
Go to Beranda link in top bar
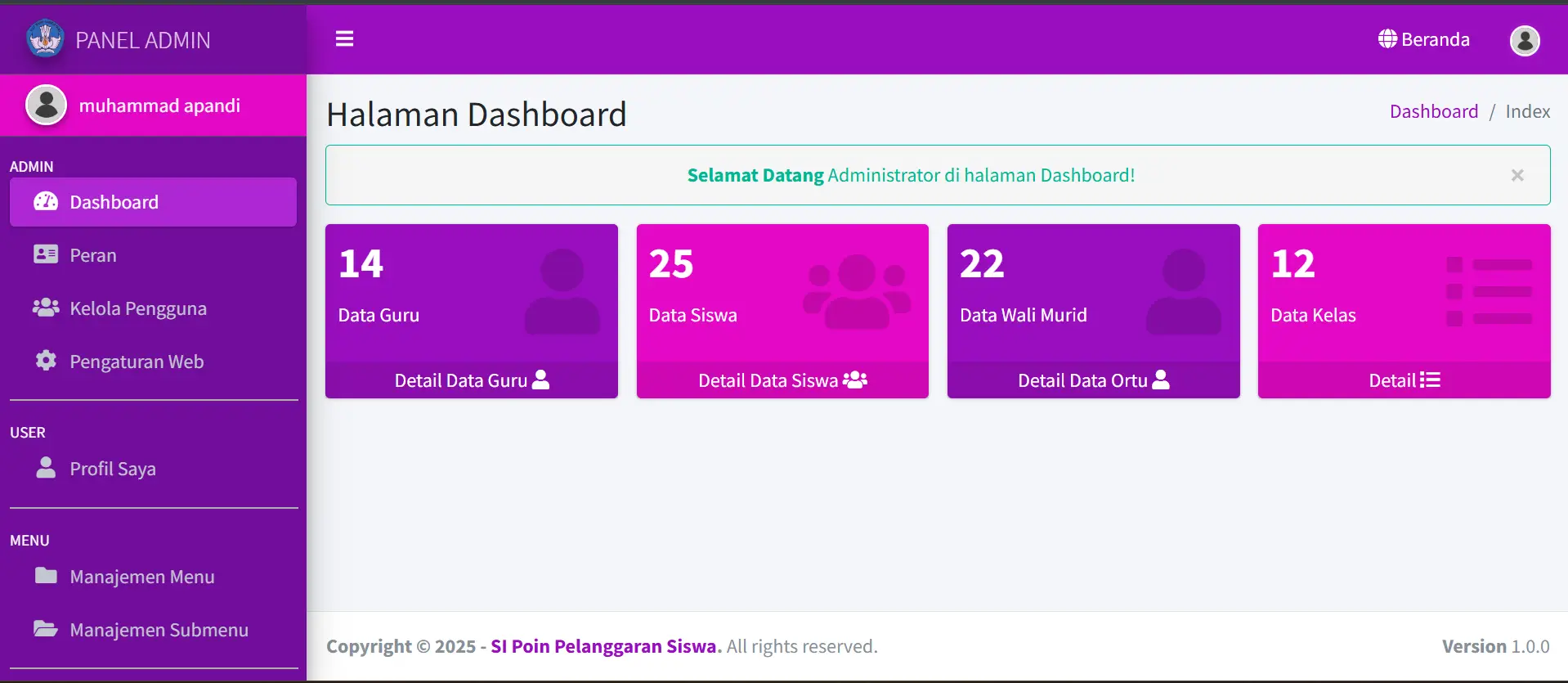click(x=1424, y=39)
